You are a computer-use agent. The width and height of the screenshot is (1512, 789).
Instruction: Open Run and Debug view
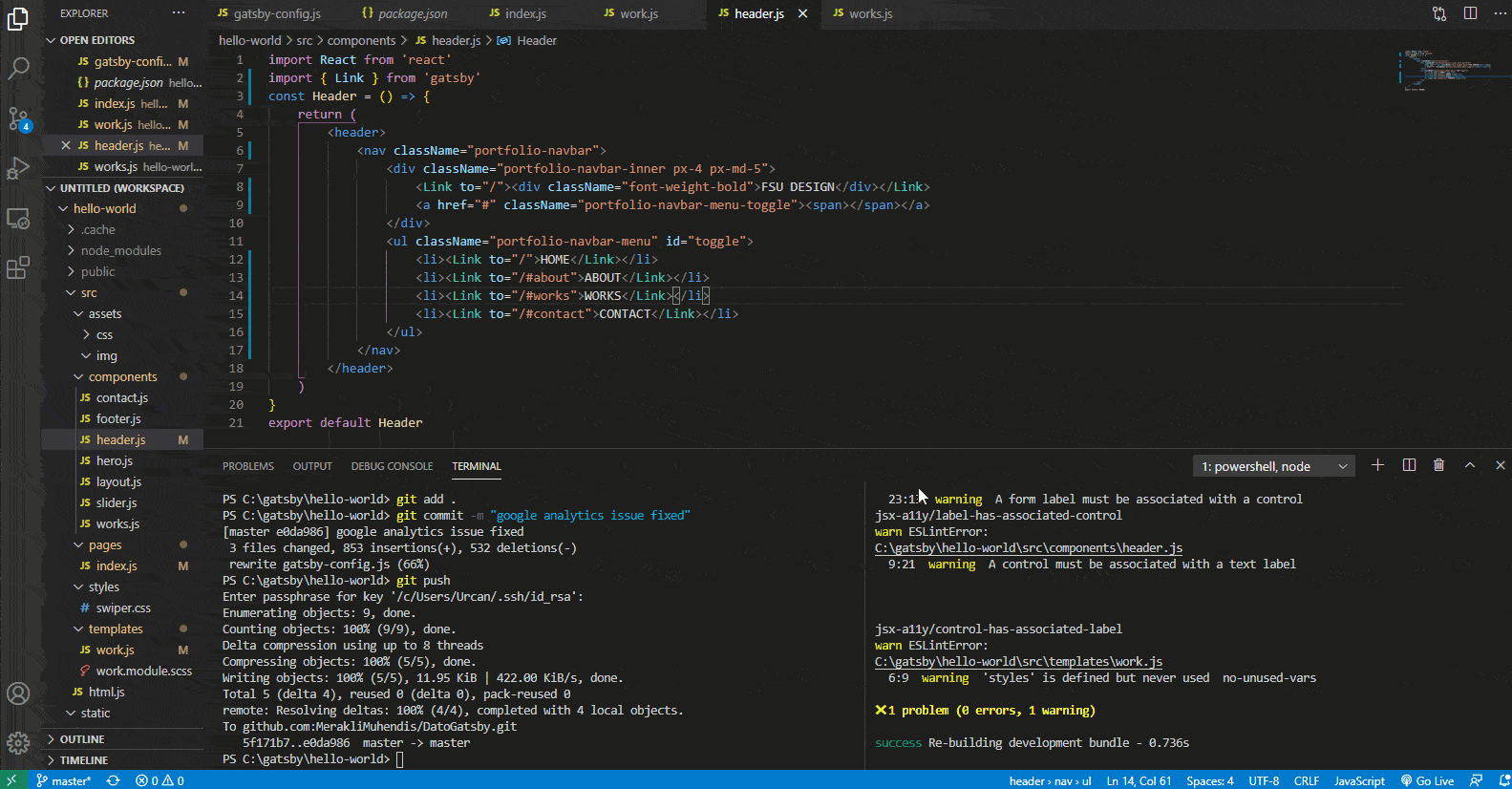tap(18, 168)
